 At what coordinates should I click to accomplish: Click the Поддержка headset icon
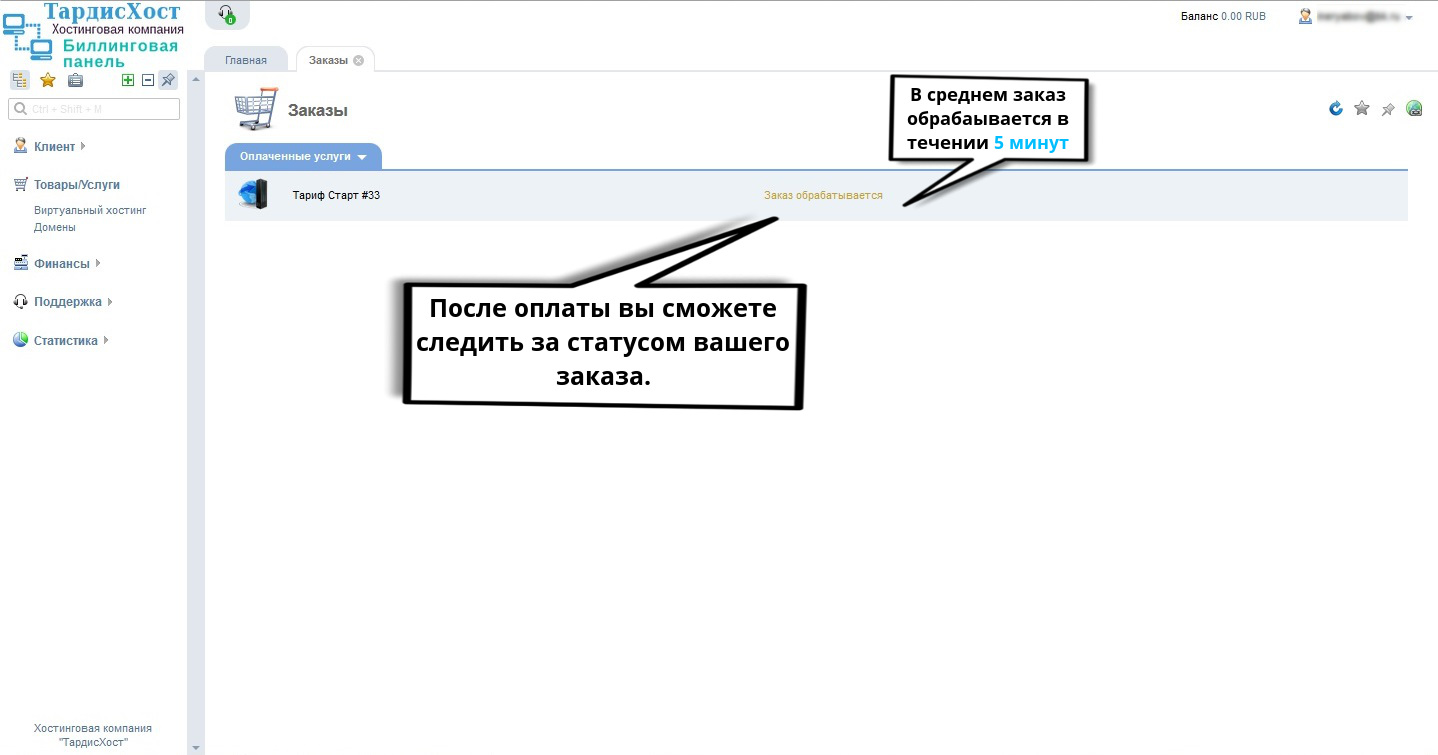click(20, 301)
